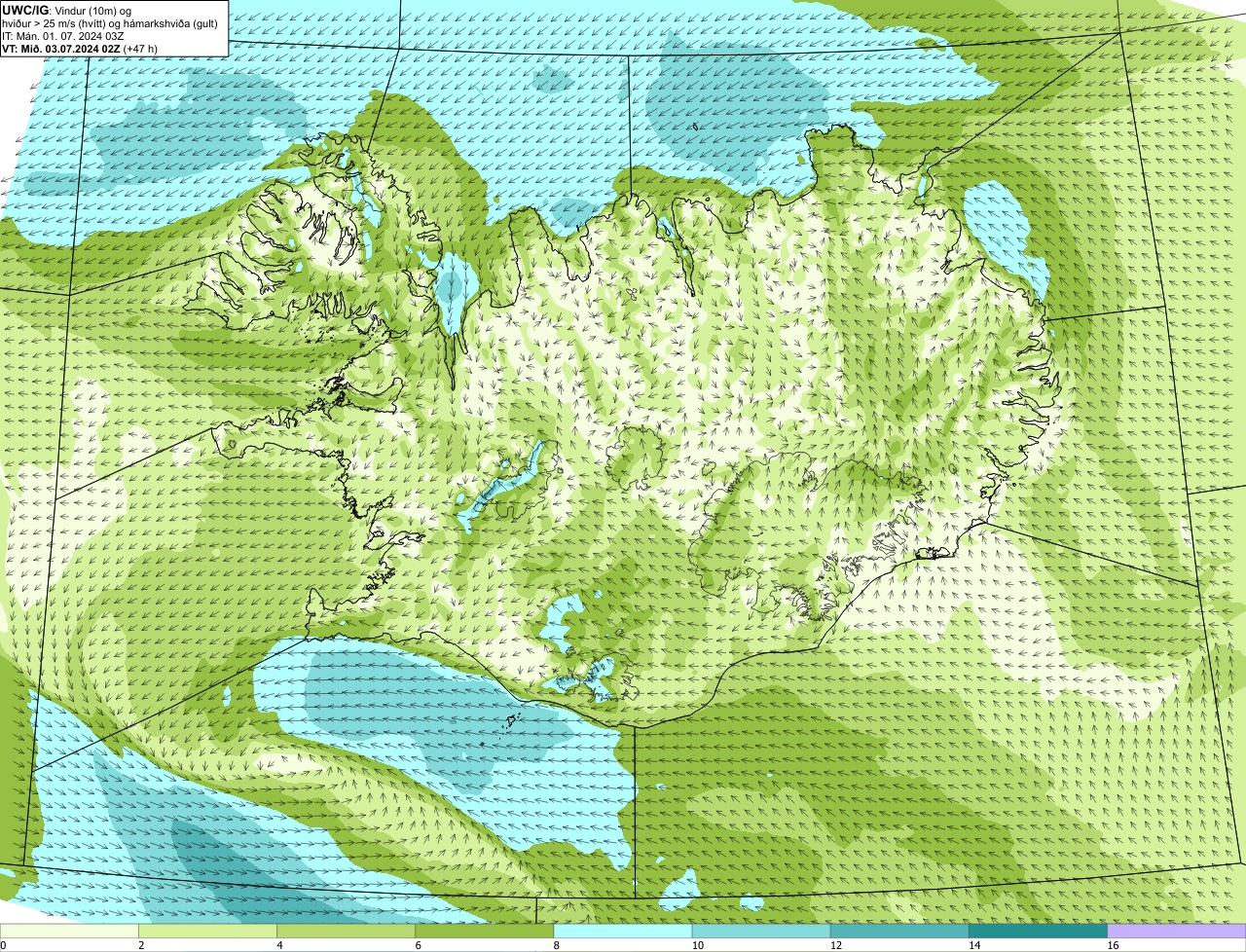Screen dimensions: 1246x952
Task: Click the legend tick label "6"
Action: point(418,945)
